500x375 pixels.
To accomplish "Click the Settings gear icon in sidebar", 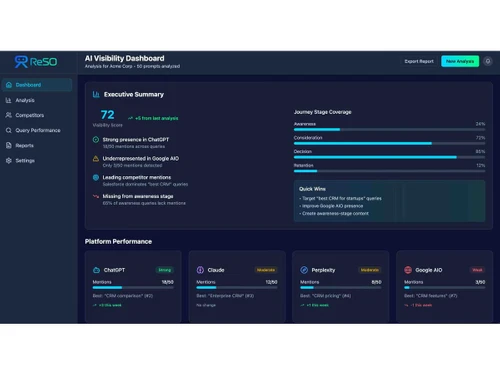I will pos(9,161).
